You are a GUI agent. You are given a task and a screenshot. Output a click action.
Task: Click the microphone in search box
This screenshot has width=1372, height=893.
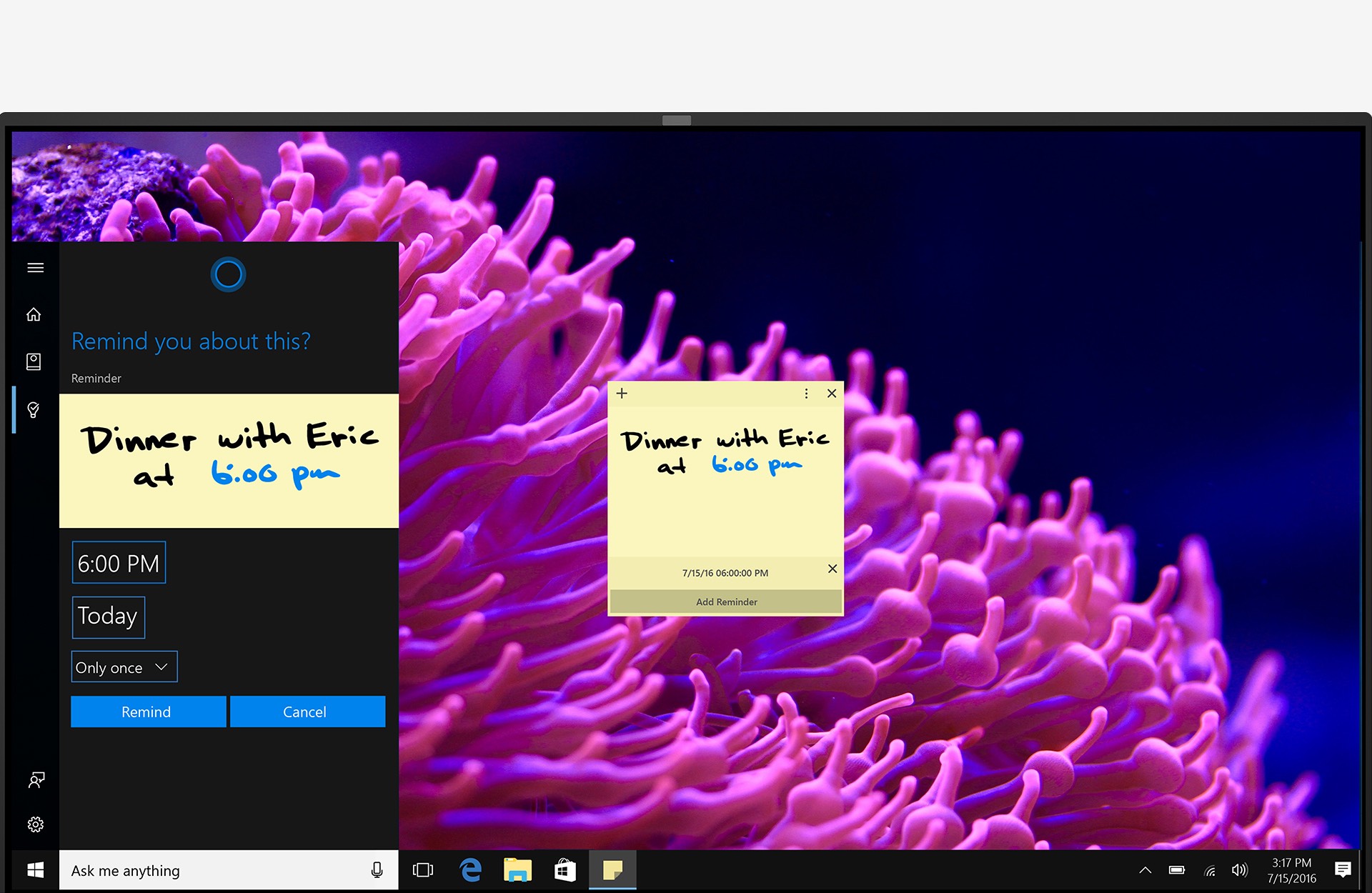tap(377, 870)
